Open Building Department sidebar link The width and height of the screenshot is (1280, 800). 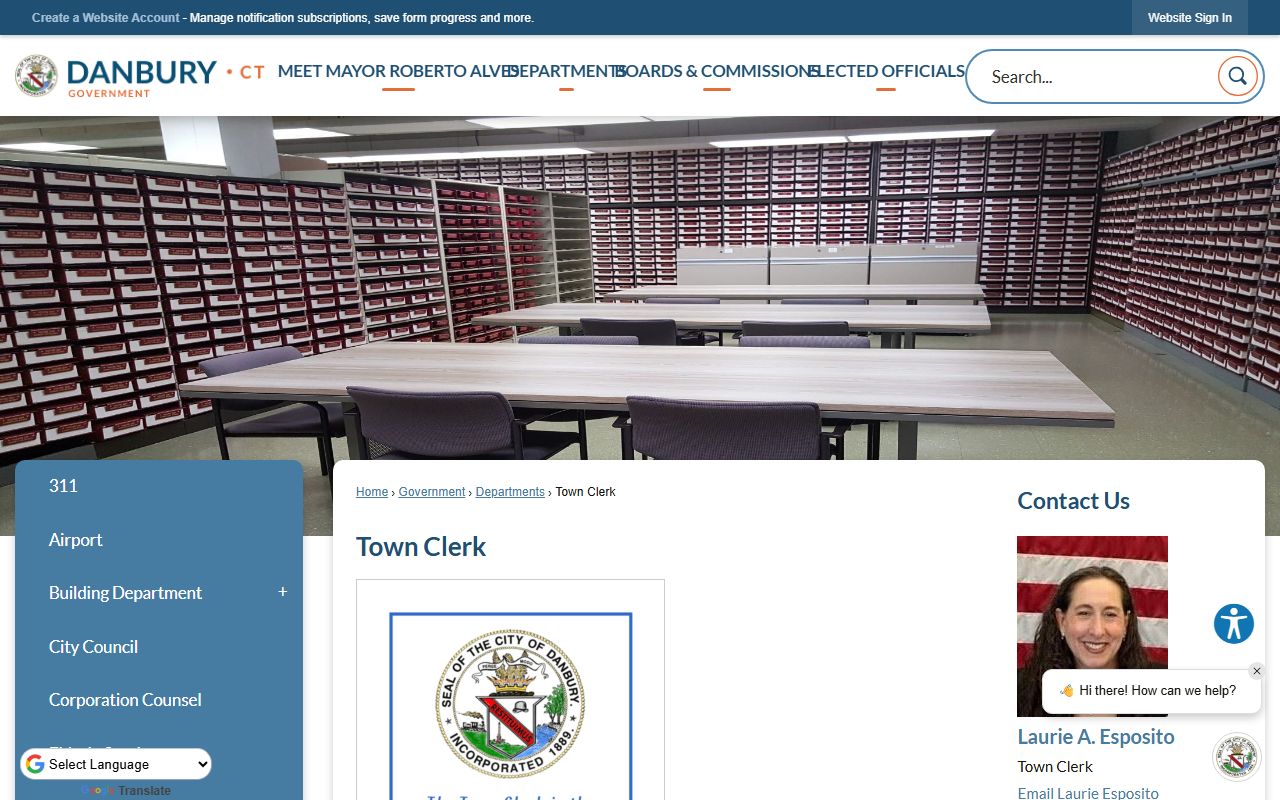click(x=126, y=593)
